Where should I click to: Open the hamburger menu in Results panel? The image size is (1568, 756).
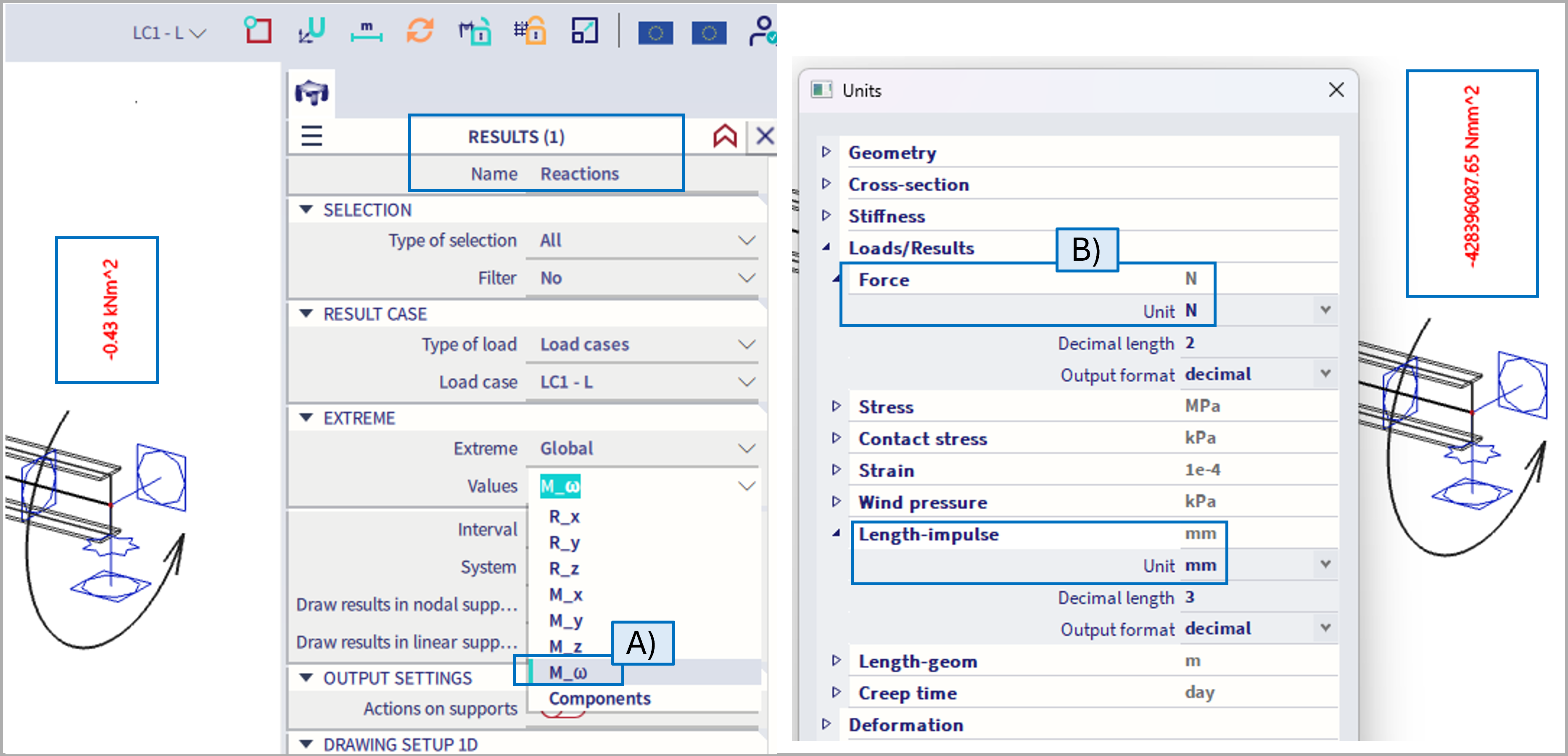tap(311, 136)
